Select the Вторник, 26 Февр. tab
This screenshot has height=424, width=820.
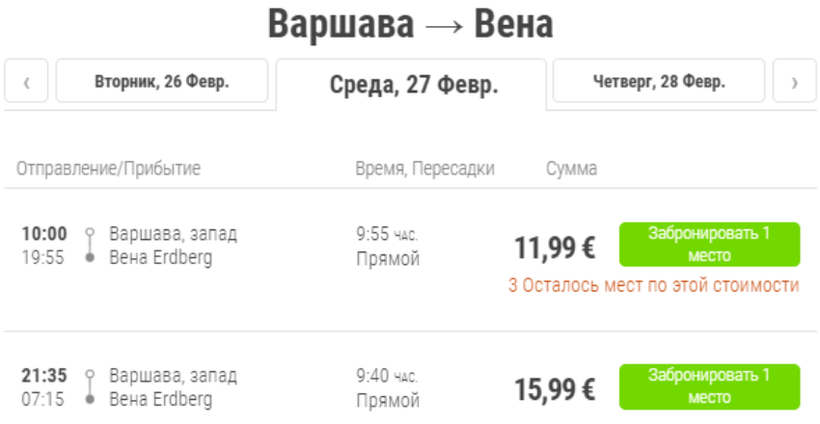pos(162,82)
